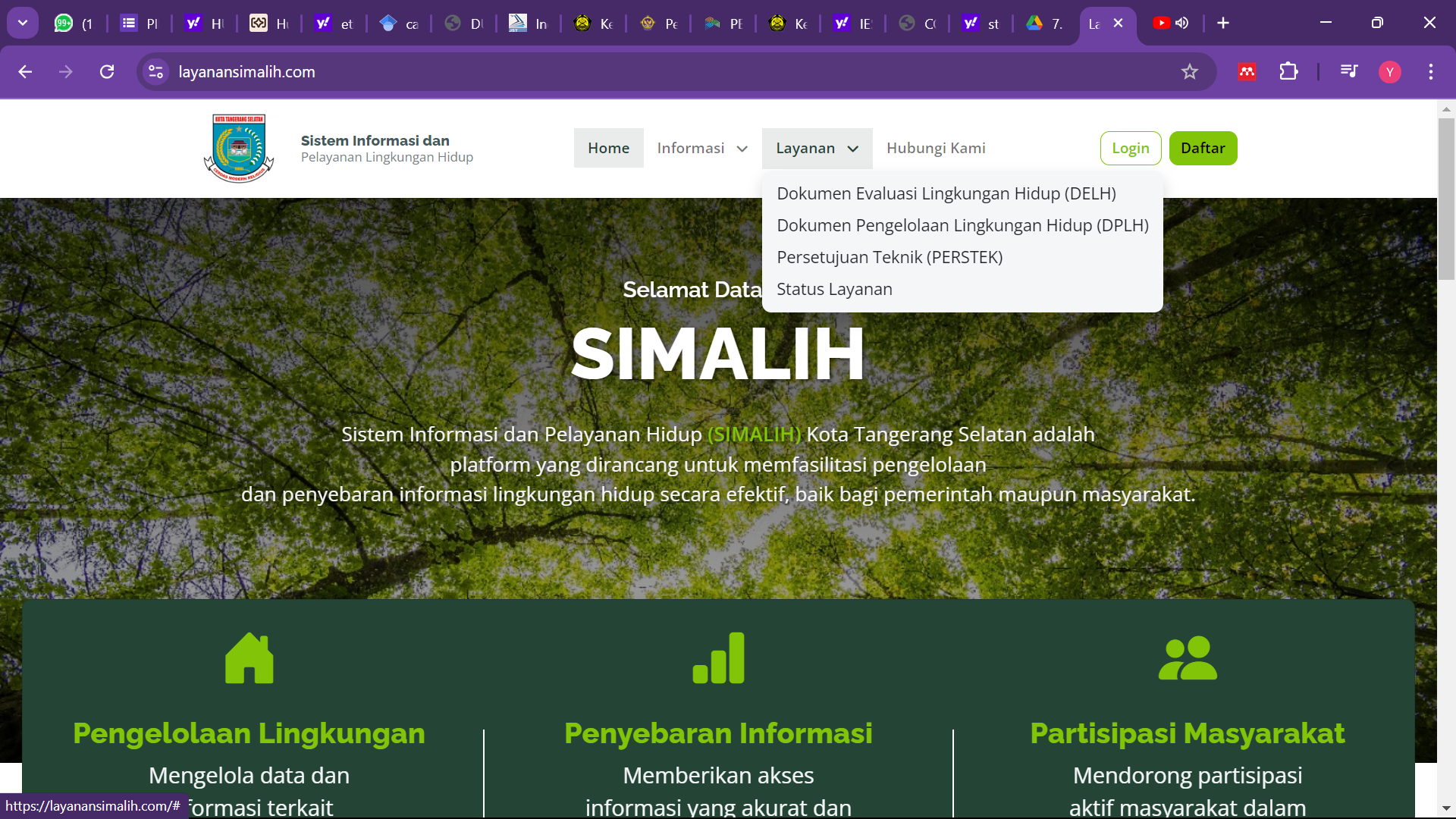Switch to the WhatsApp tab
The image size is (1456, 819).
(x=74, y=24)
